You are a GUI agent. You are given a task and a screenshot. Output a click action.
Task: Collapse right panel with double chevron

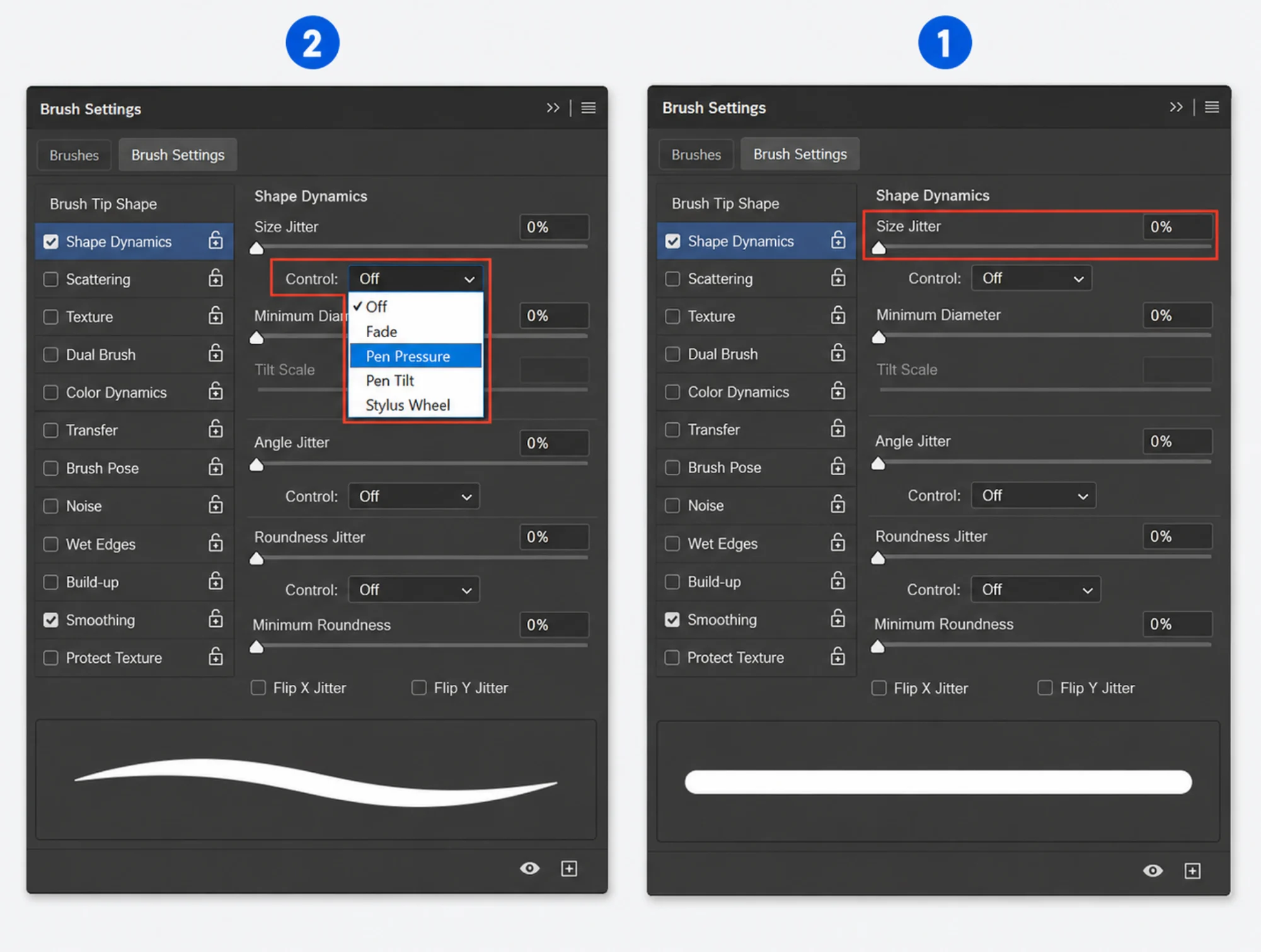click(x=1176, y=107)
